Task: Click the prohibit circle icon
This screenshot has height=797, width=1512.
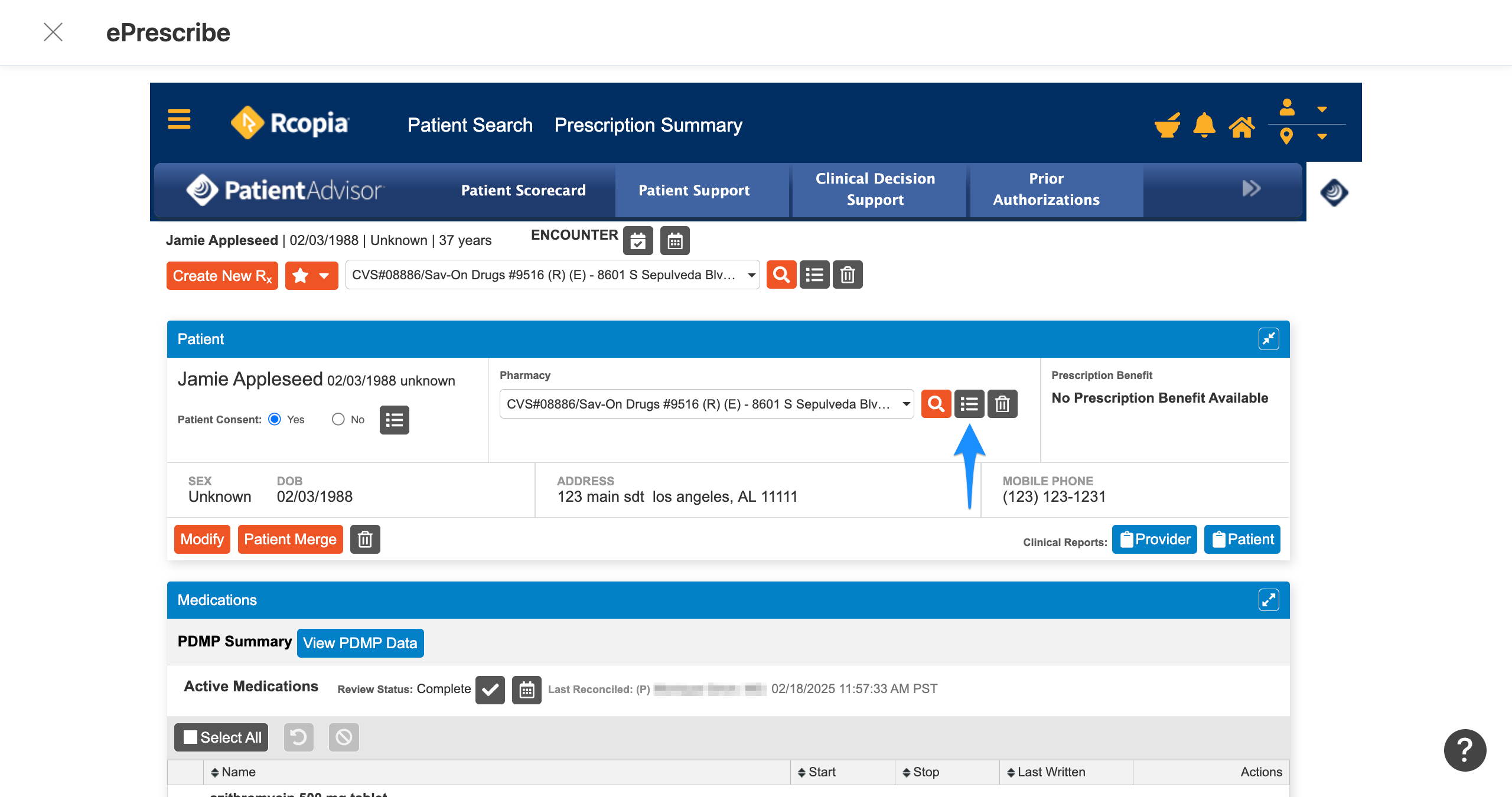Action: tap(344, 737)
